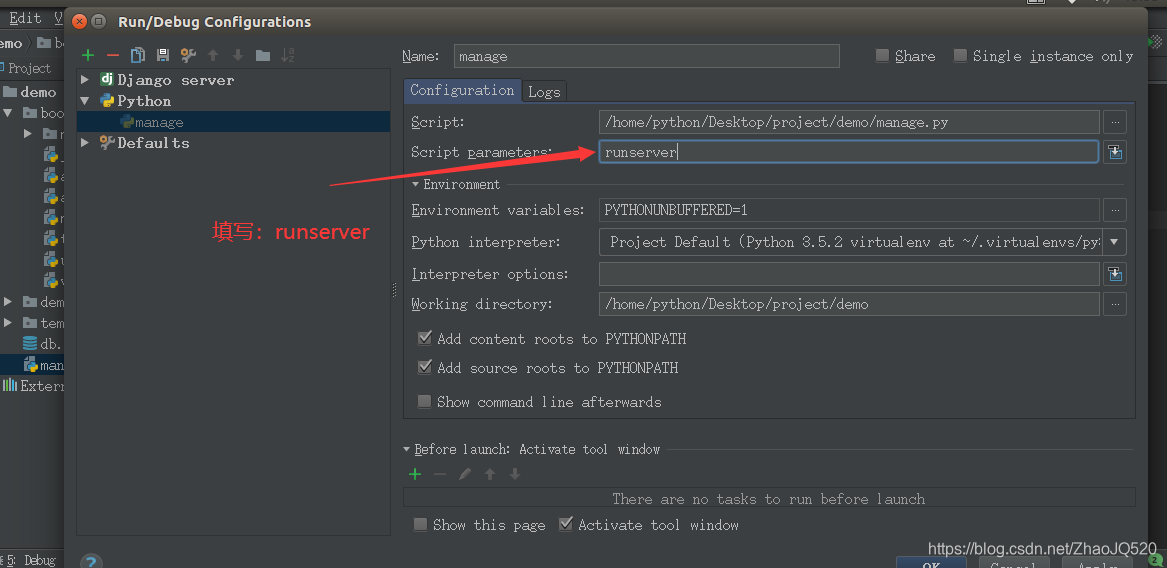Image resolution: width=1167 pixels, height=568 pixels.
Task: Select the Django server tree item
Action: 176,80
